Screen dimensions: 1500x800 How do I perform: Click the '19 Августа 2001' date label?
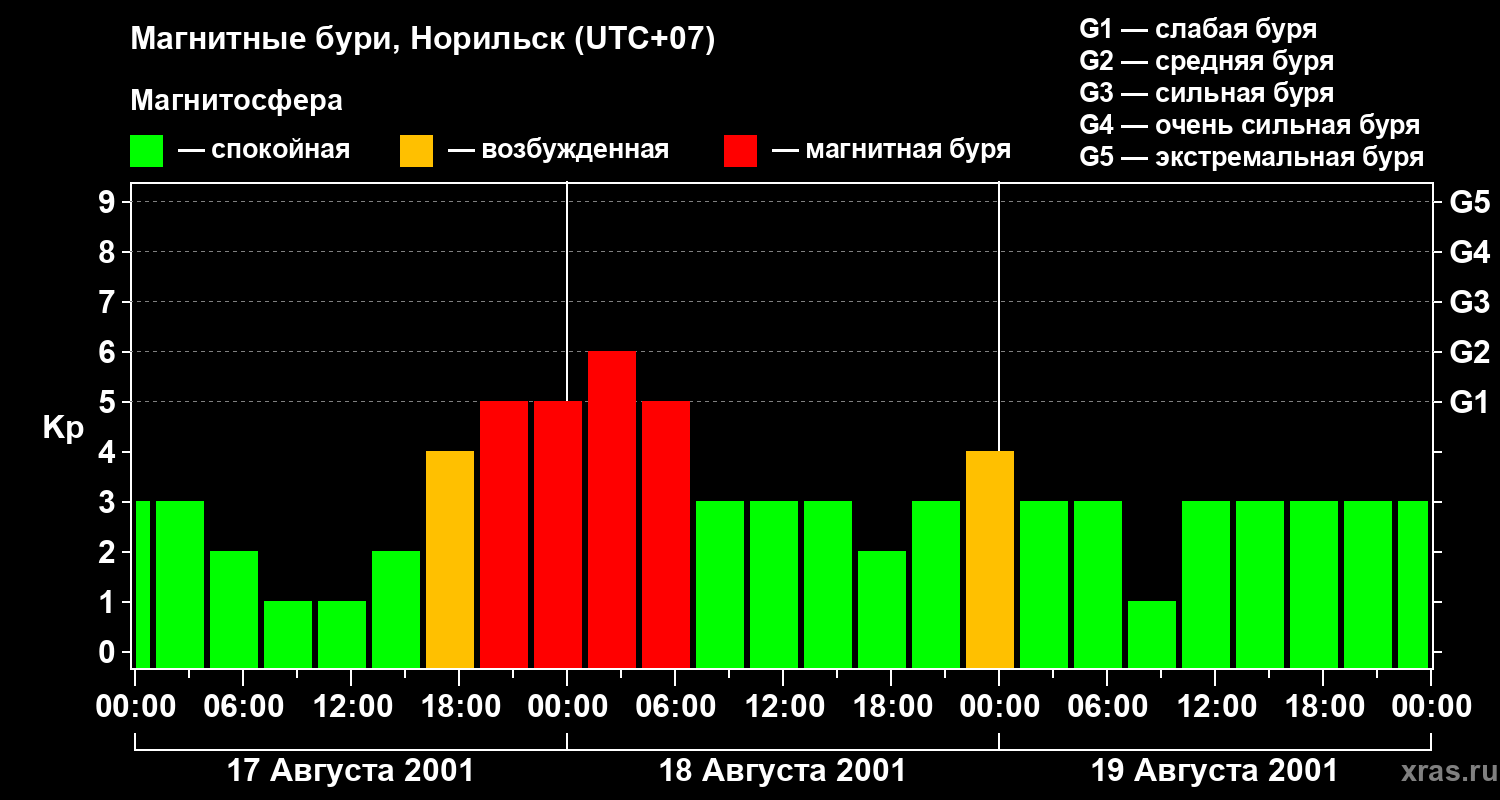pos(1214,771)
